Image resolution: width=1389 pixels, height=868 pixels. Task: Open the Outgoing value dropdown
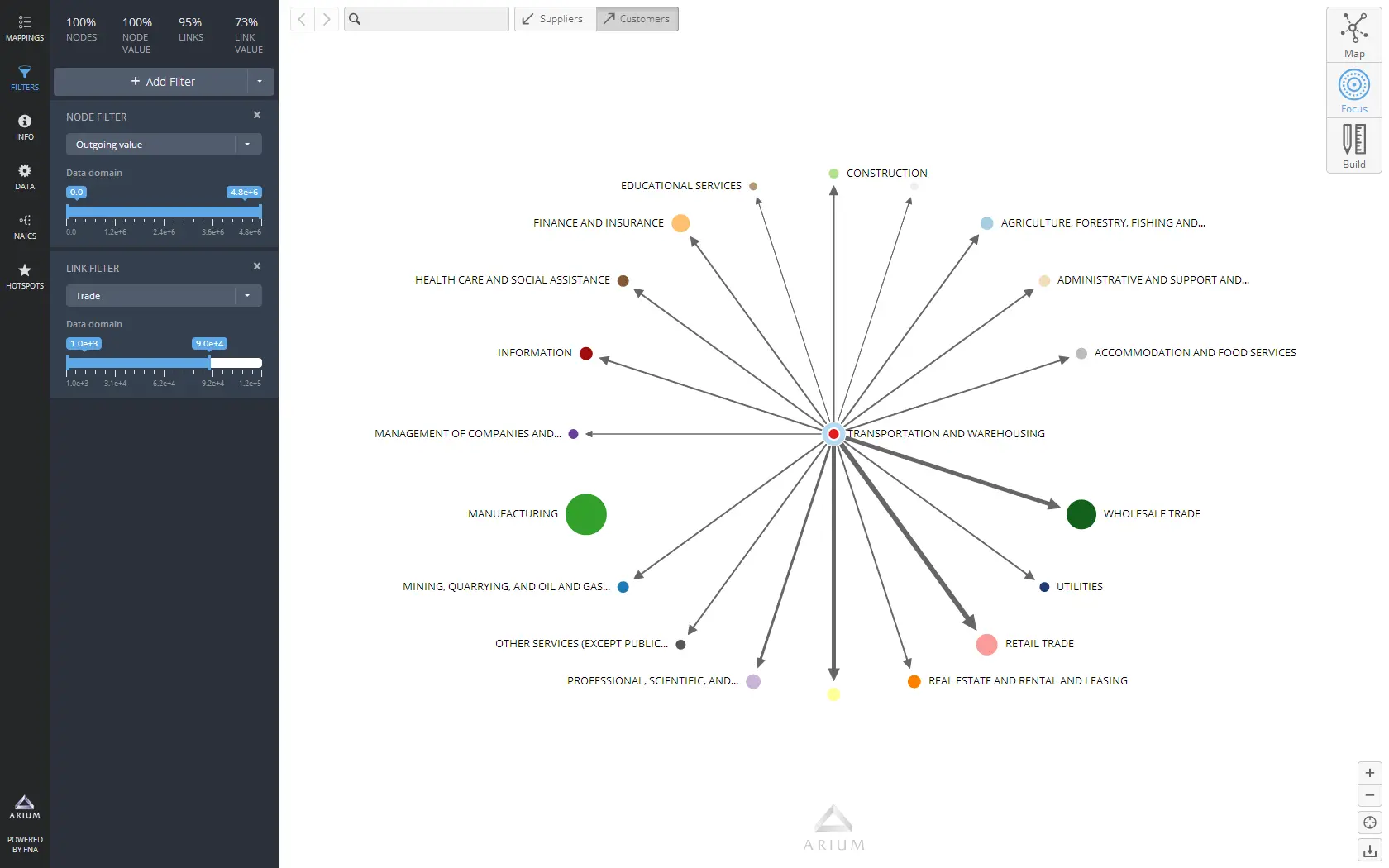164,145
